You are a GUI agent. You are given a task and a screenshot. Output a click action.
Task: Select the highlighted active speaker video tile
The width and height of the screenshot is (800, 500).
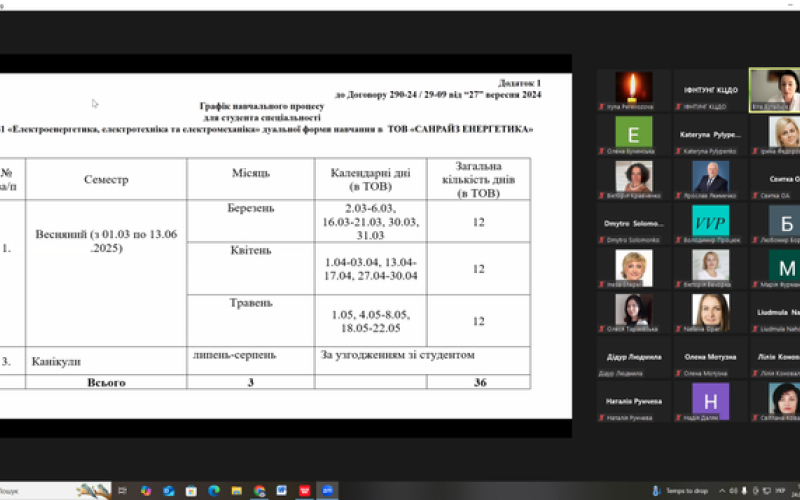point(774,90)
